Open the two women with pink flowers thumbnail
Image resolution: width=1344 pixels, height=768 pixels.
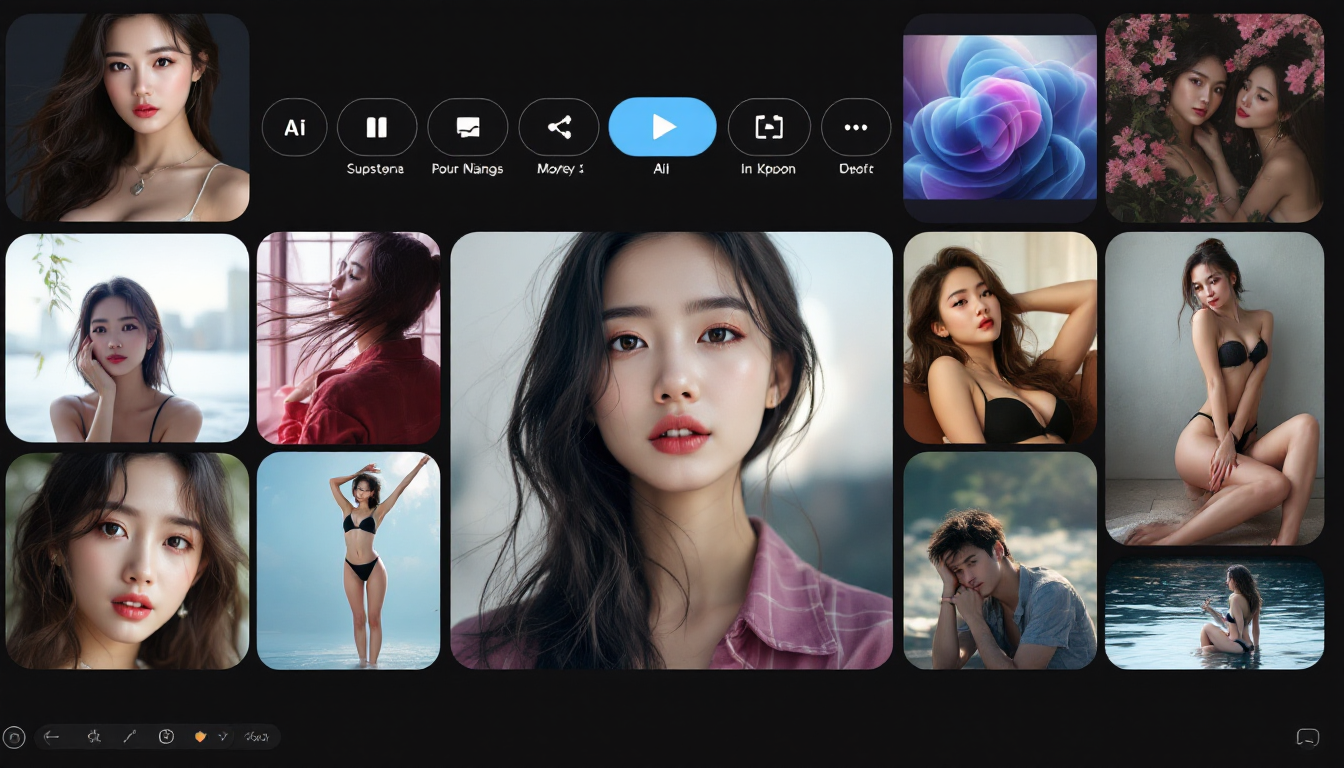pyautogui.click(x=1214, y=117)
